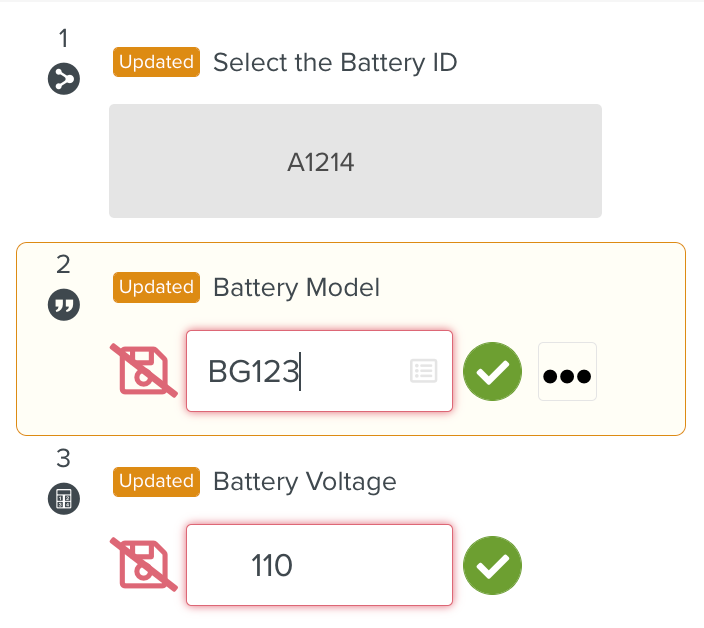The image size is (704, 628).
Task: Confirm Battery Voltage with the green checkmark
Action: click(x=492, y=565)
